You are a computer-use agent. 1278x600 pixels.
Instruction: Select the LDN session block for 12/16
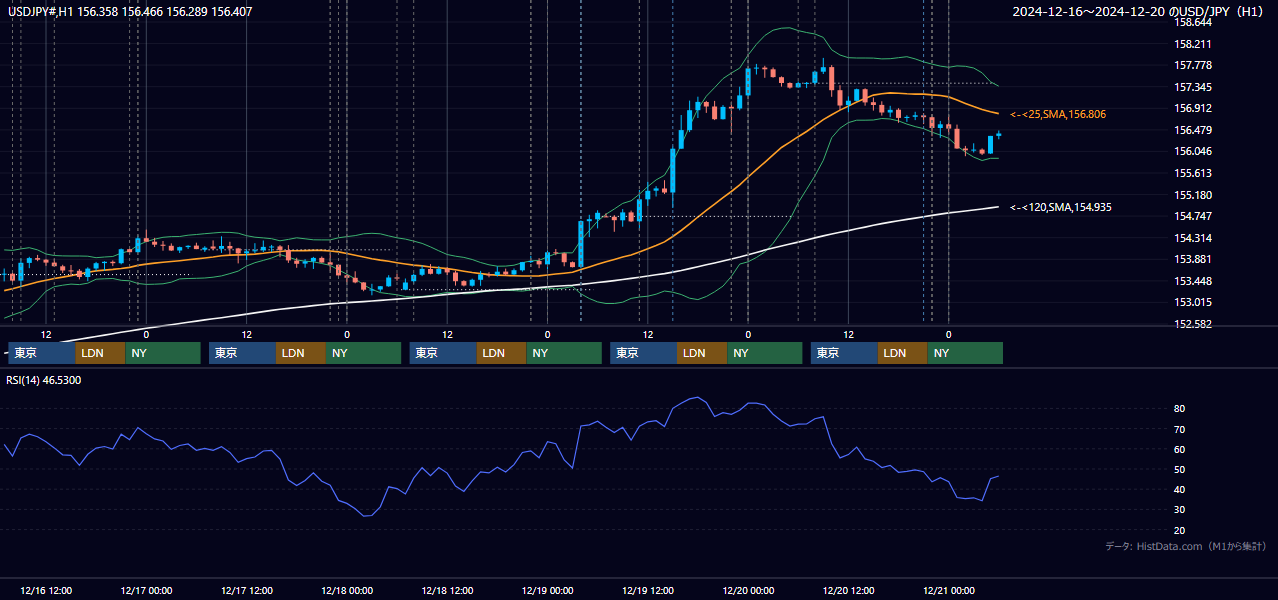pyautogui.click(x=101, y=353)
